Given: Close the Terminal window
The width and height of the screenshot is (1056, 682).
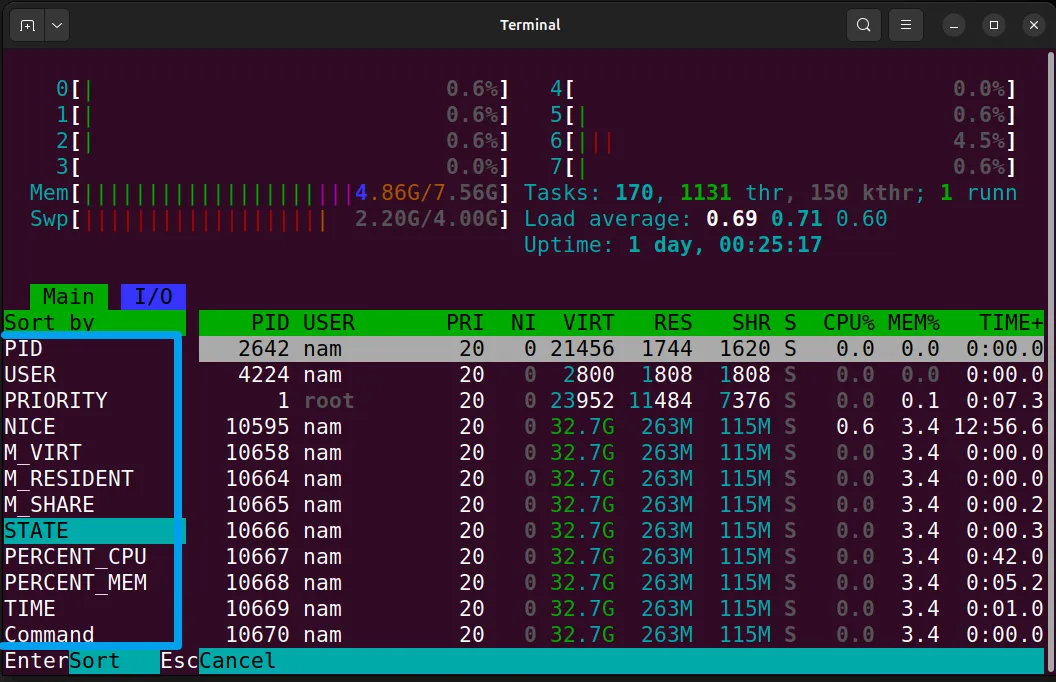Looking at the screenshot, I should coord(1034,26).
